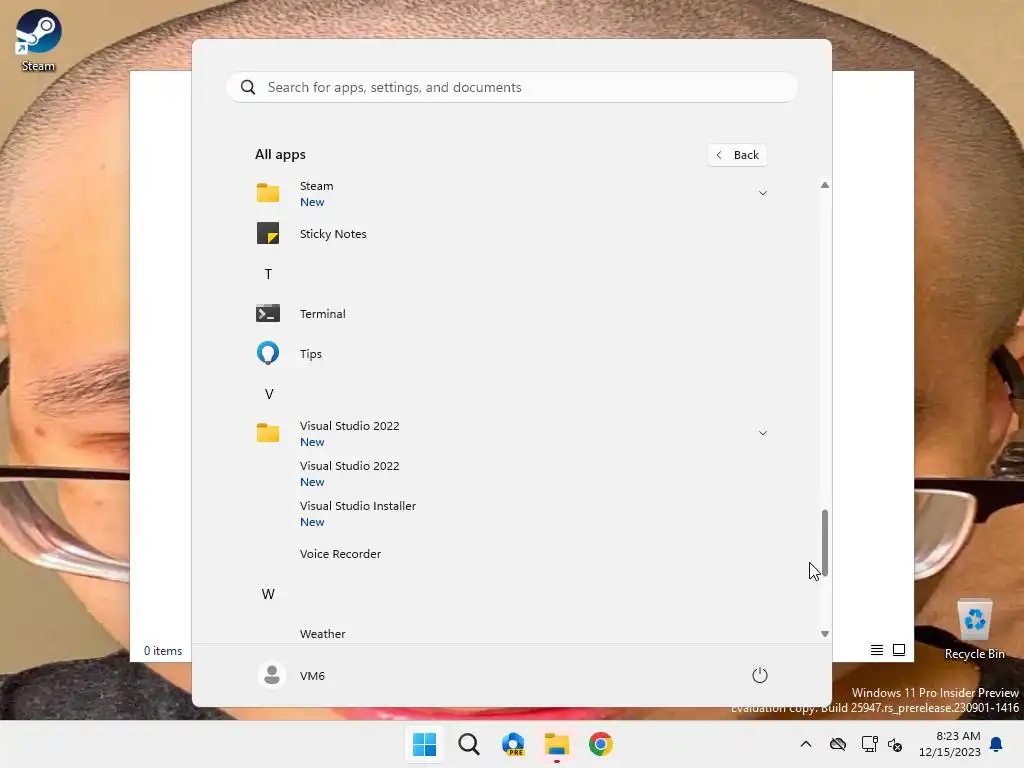Image resolution: width=1024 pixels, height=768 pixels.
Task: Open the network tray icon
Action: 869,744
